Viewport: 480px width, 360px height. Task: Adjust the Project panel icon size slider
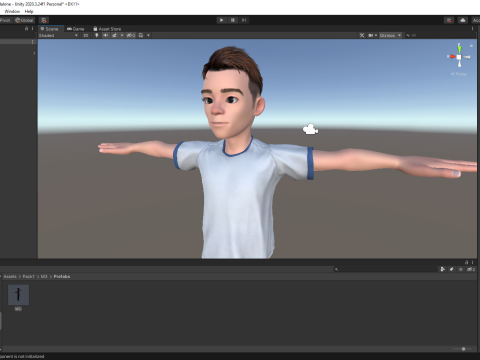tap(462, 349)
